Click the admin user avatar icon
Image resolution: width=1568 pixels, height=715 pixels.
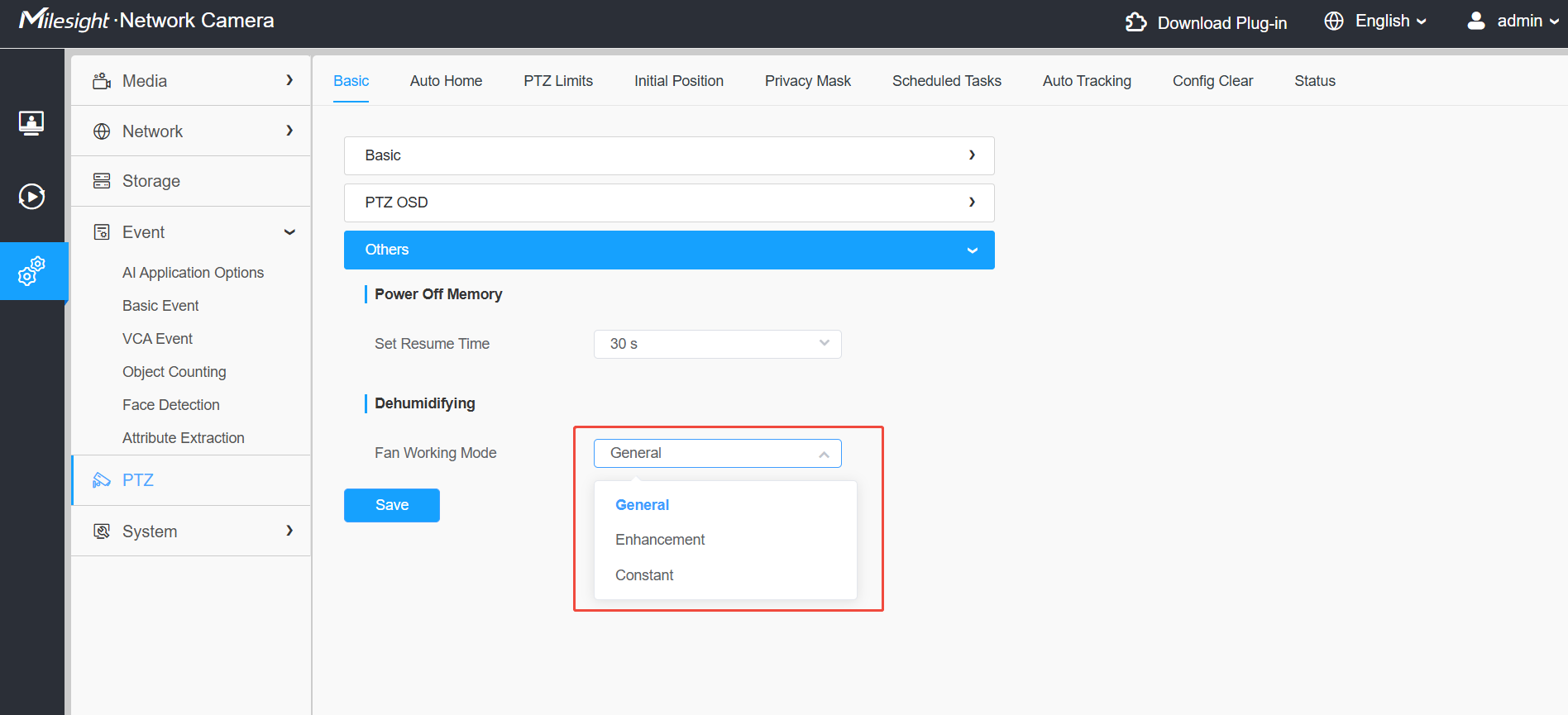[x=1476, y=21]
